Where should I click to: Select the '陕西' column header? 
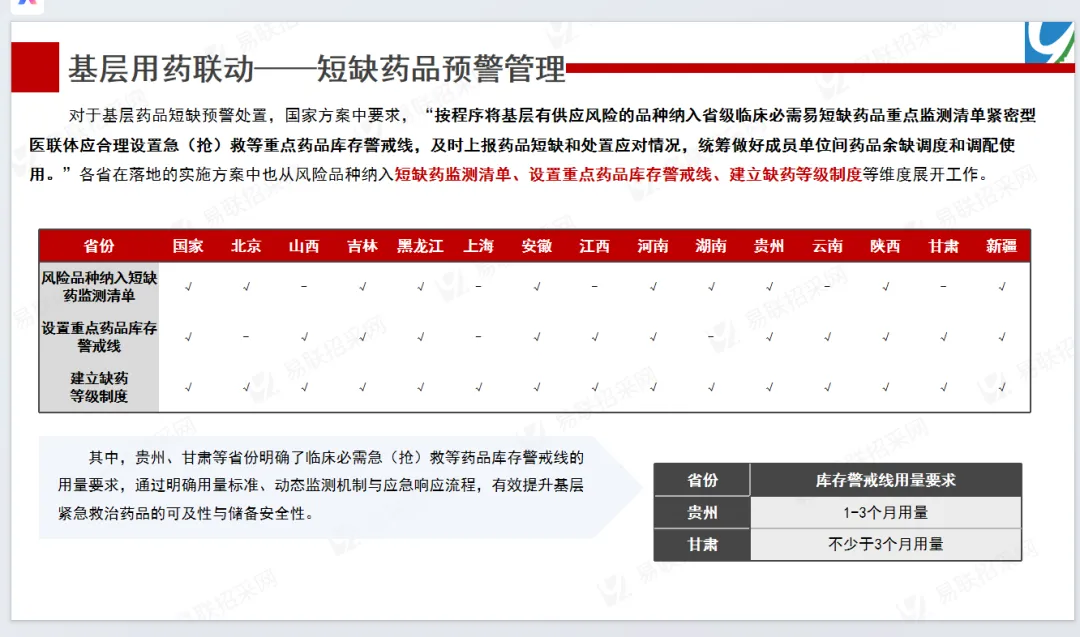pyautogui.click(x=885, y=246)
